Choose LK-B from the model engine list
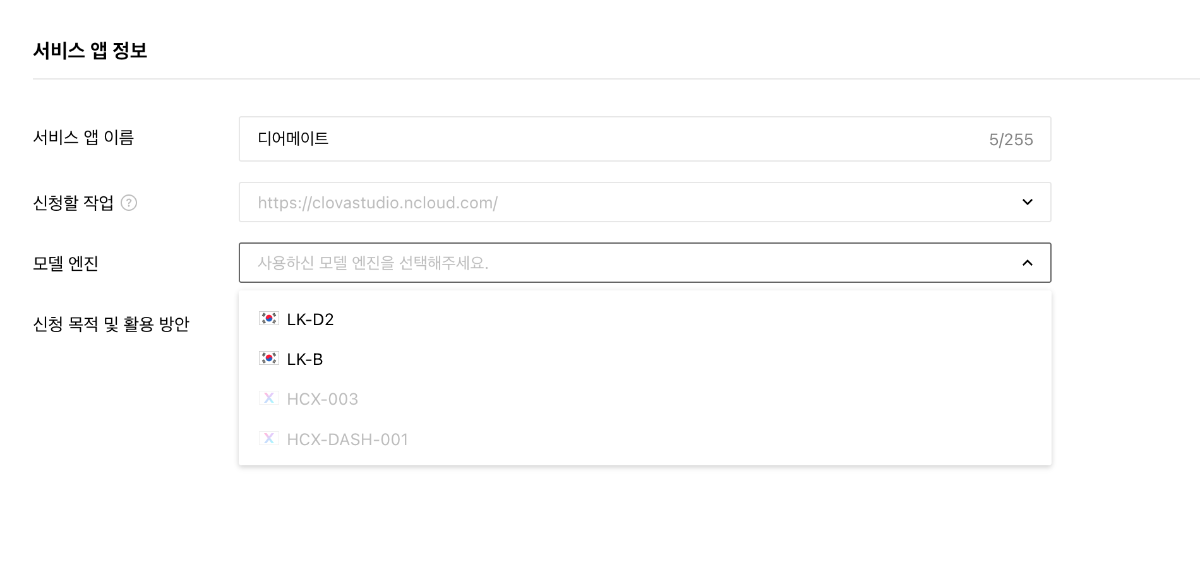Screen dimensions: 1200x572 click(645, 359)
